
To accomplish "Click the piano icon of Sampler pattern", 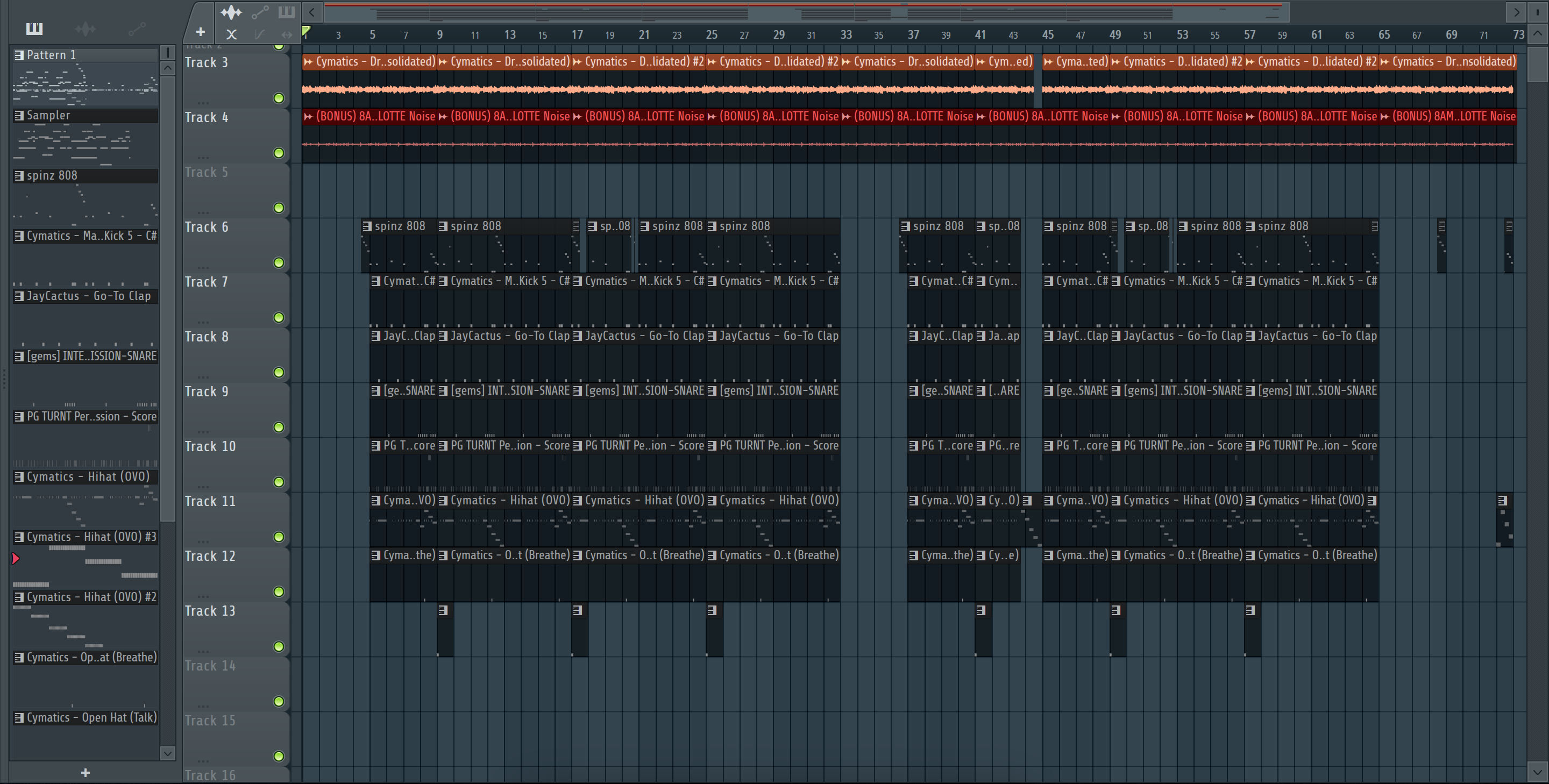I will [19, 115].
